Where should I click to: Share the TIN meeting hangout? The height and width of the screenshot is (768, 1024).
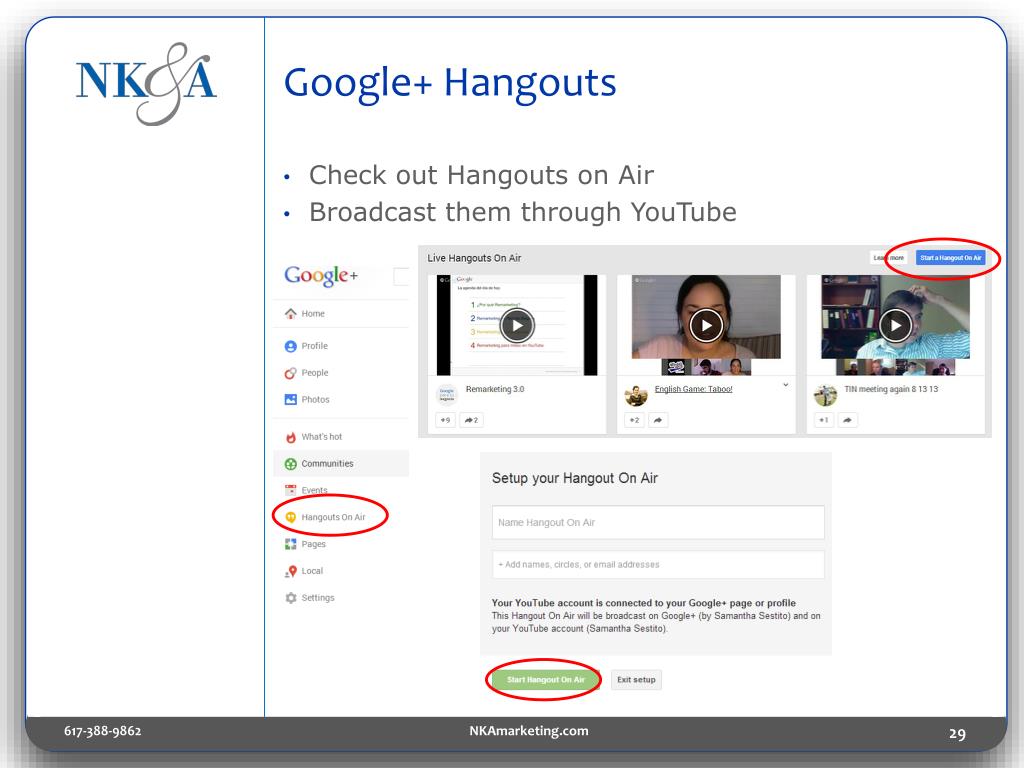point(847,420)
